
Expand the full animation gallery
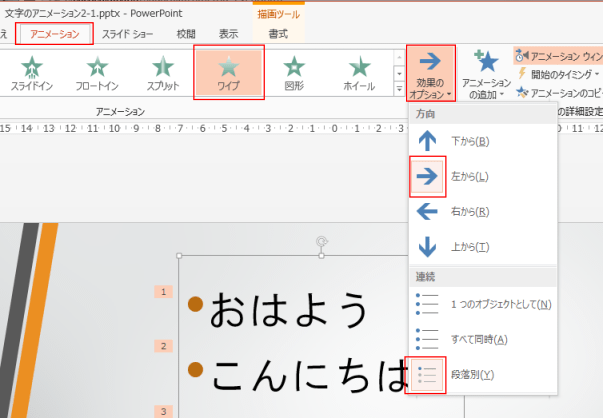coord(399,89)
